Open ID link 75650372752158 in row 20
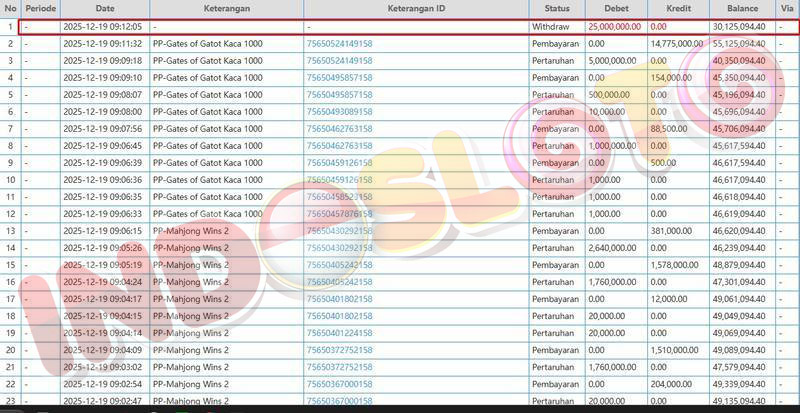800x413 pixels. 339,350
